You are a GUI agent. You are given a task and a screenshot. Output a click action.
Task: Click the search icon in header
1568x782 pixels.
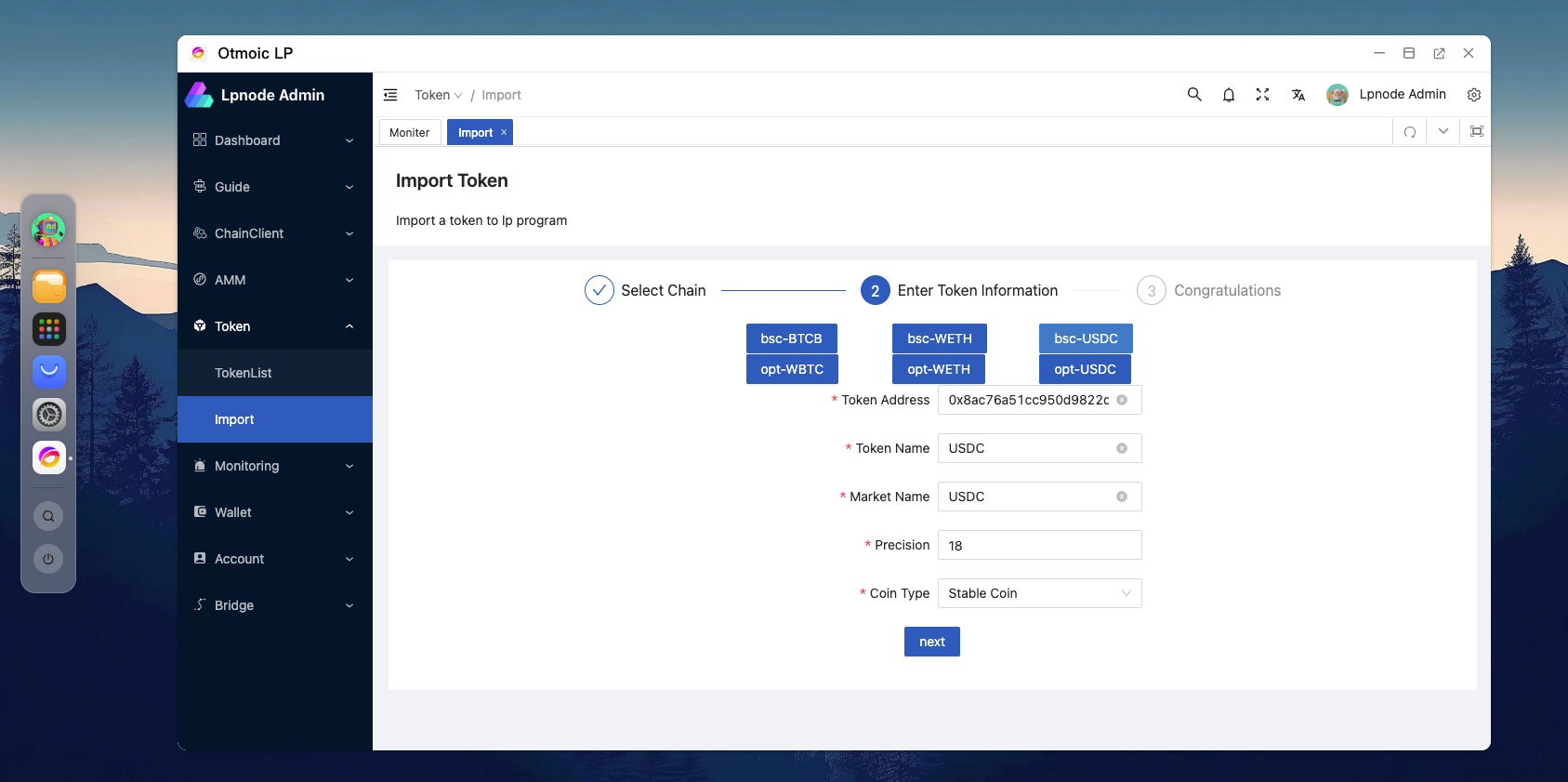[x=1194, y=95]
